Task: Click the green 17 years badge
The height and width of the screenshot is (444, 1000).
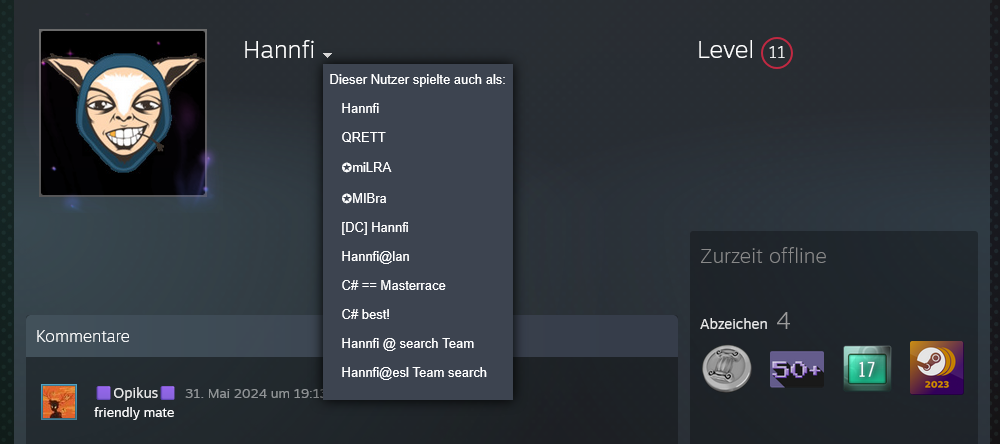Action: 866,368
